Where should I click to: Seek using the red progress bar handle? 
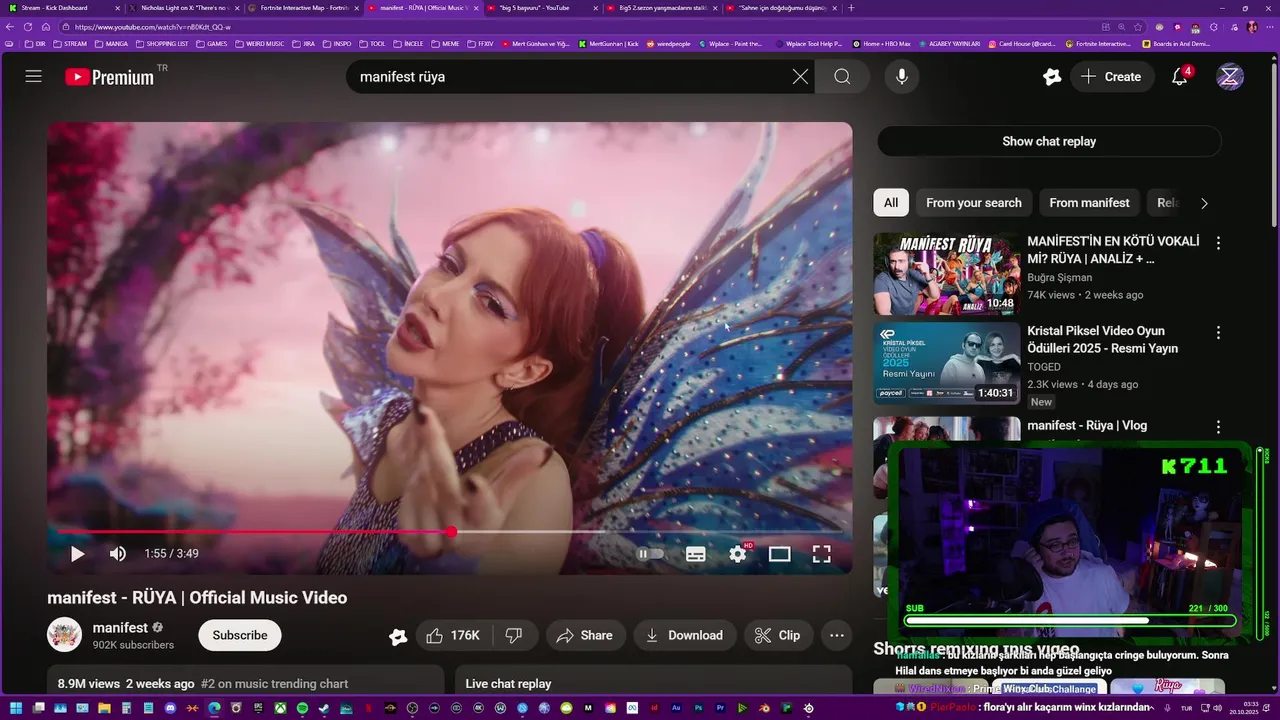click(x=452, y=532)
